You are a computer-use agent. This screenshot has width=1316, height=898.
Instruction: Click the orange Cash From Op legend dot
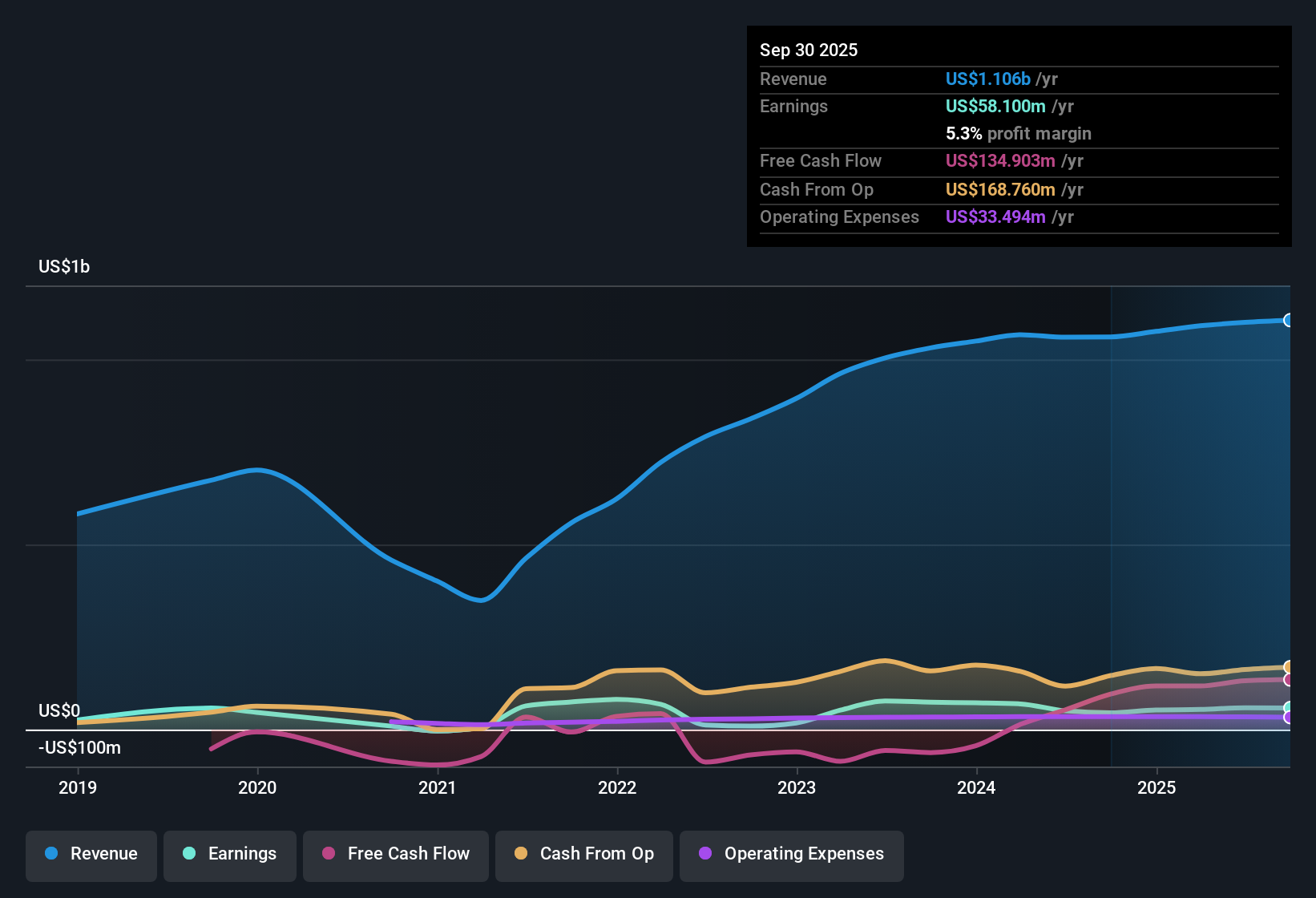click(x=521, y=854)
